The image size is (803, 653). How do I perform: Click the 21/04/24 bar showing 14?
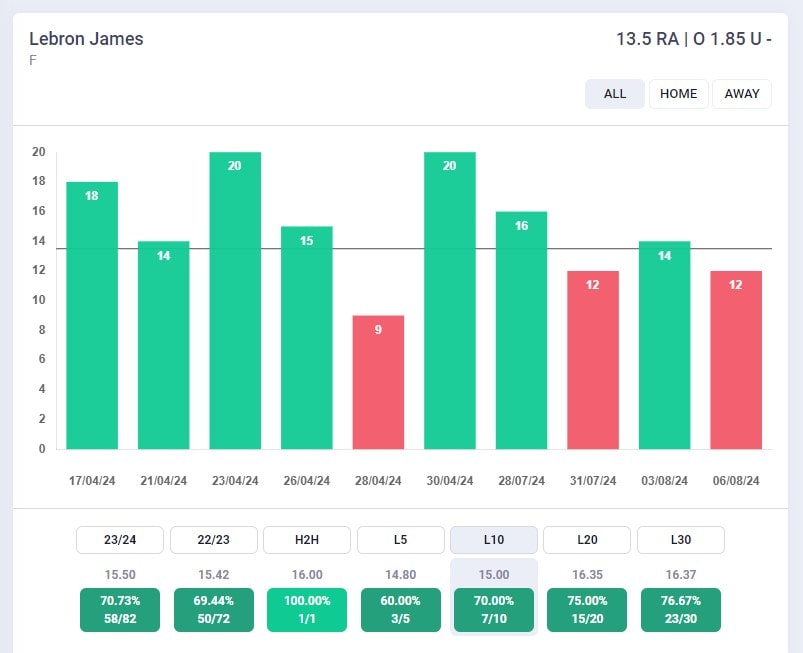click(x=163, y=345)
